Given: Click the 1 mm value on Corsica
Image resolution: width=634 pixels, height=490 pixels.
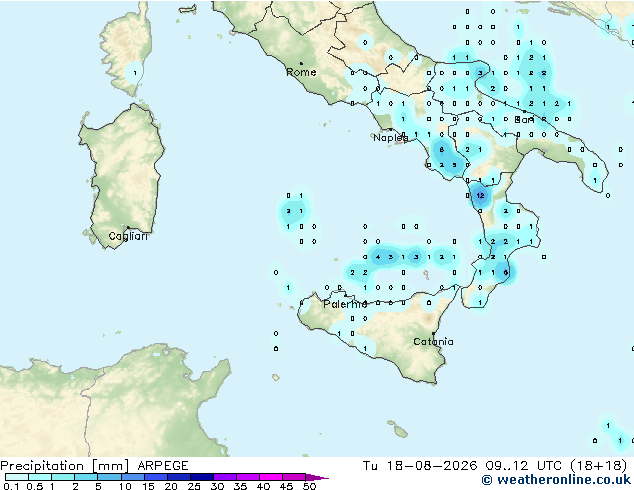Looking at the screenshot, I should point(135,73).
